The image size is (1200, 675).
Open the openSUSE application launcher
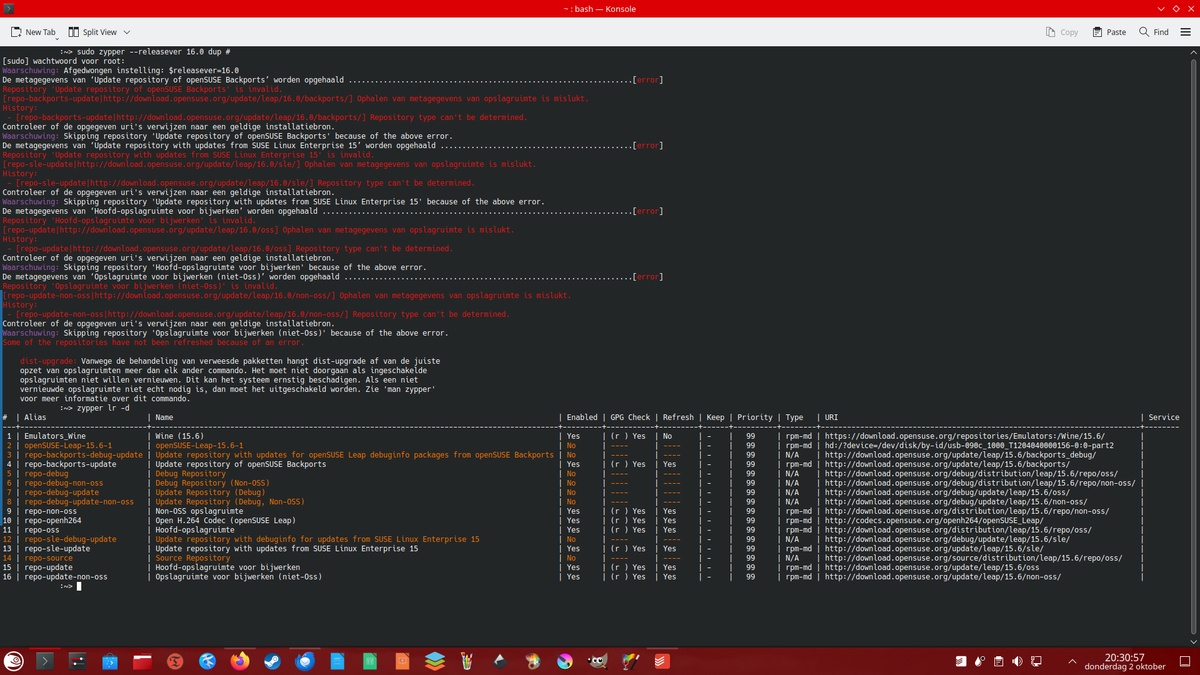coord(14,661)
